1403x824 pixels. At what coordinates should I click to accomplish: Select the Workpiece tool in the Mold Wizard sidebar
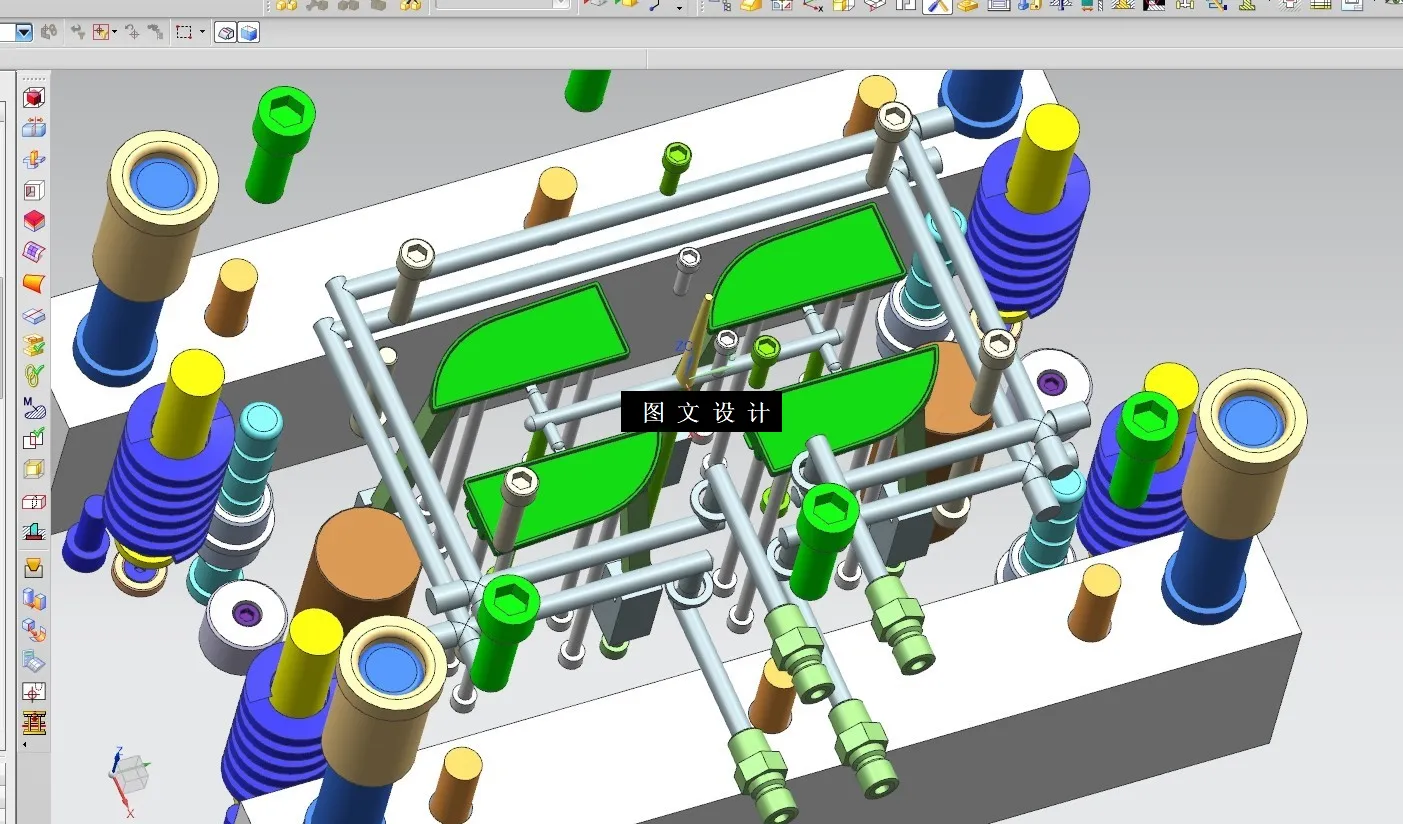coord(33,190)
